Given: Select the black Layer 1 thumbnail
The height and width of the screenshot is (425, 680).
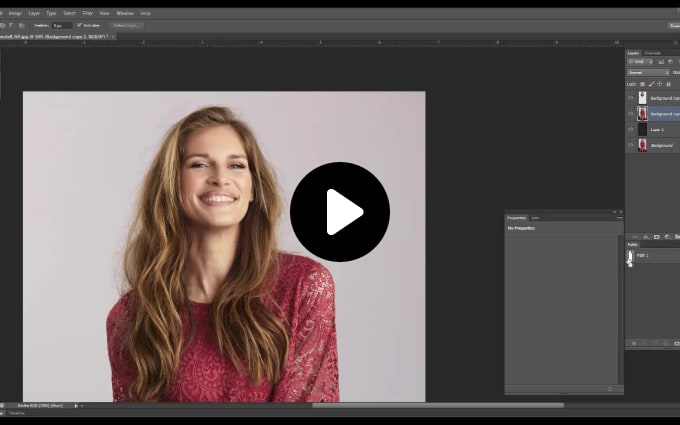Looking at the screenshot, I should 642,129.
